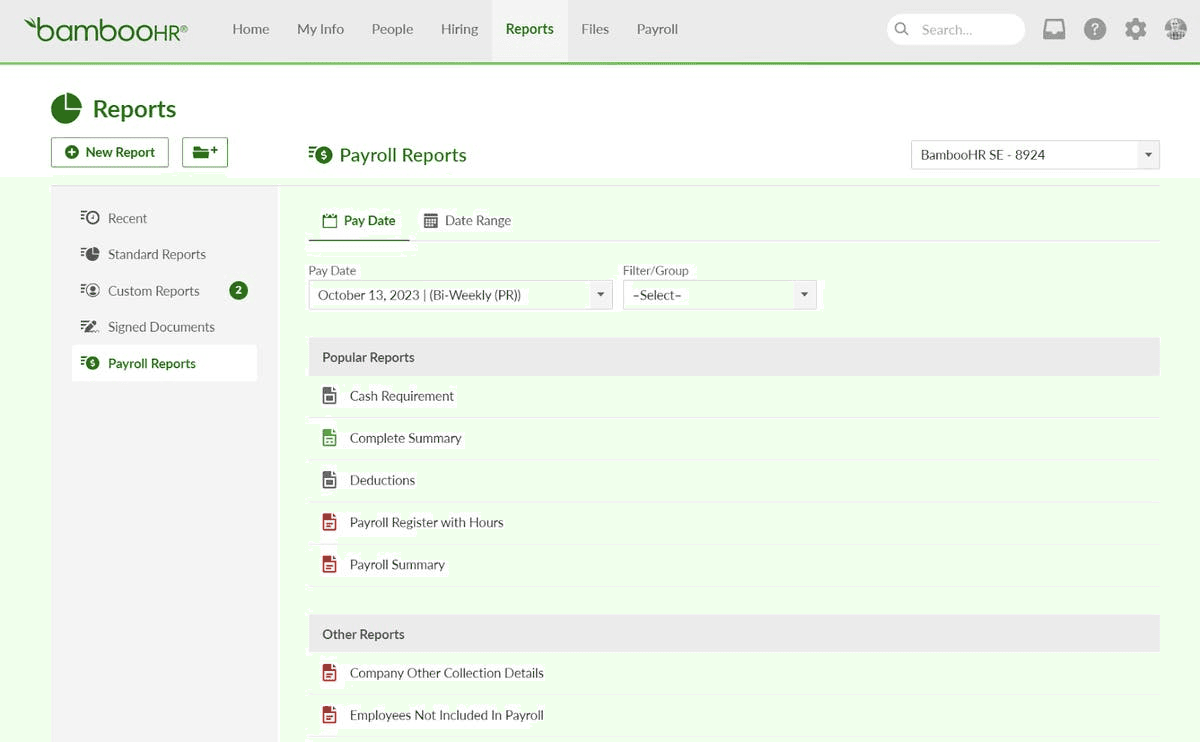Open the inbox tray icon

(x=1054, y=30)
